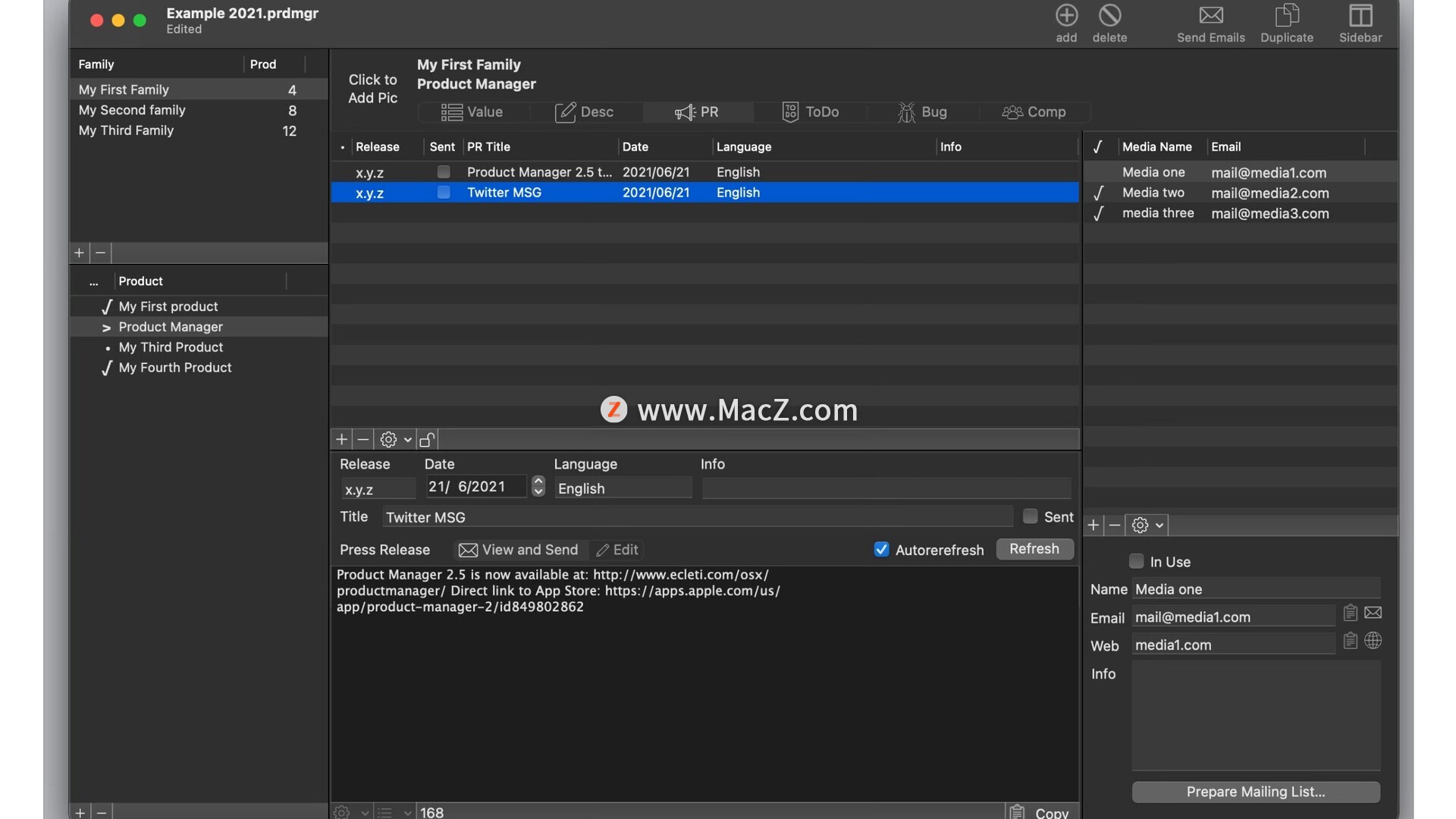Click the Refresh button
The height and width of the screenshot is (819, 1456).
click(x=1034, y=549)
